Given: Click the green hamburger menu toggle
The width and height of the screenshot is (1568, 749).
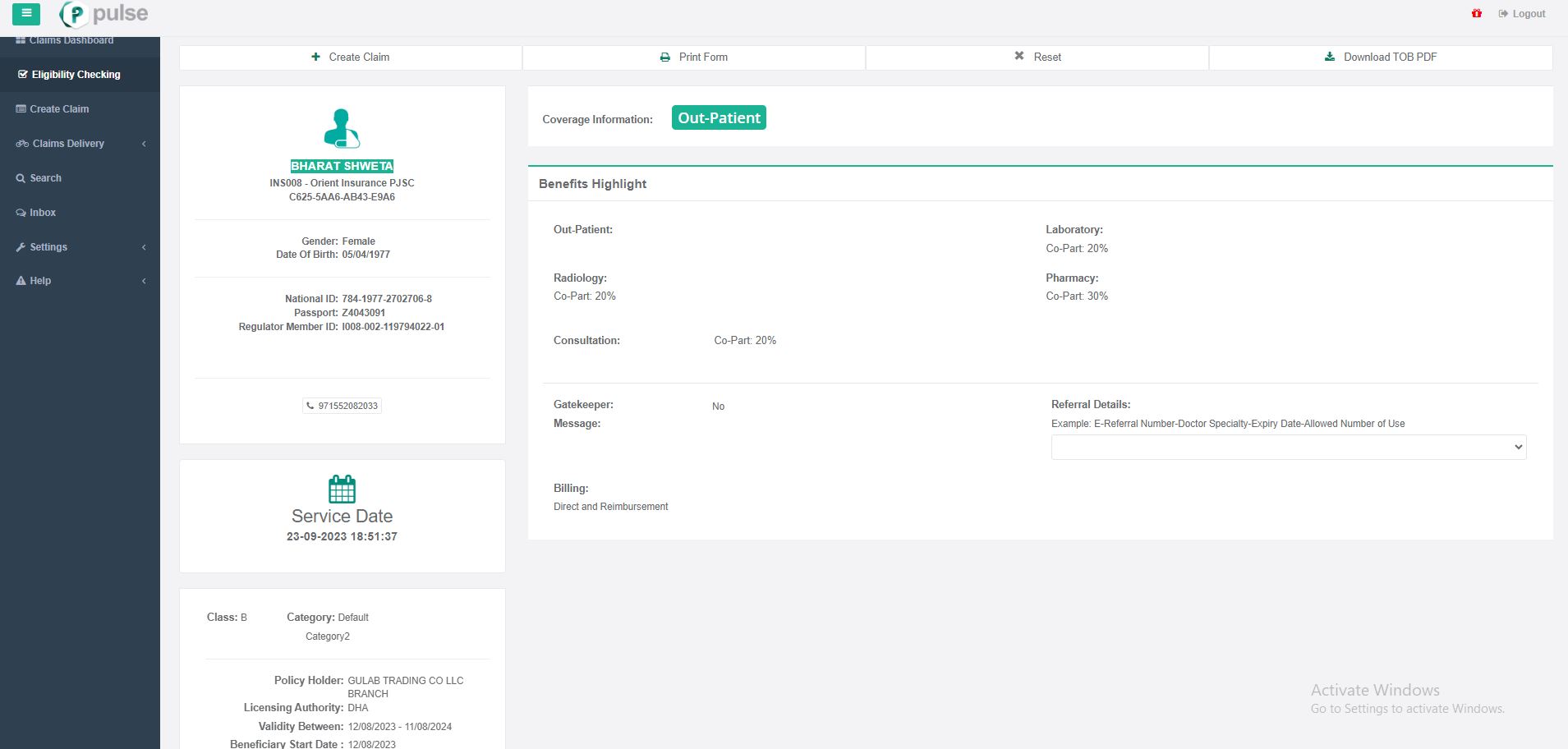Looking at the screenshot, I should click(x=26, y=13).
